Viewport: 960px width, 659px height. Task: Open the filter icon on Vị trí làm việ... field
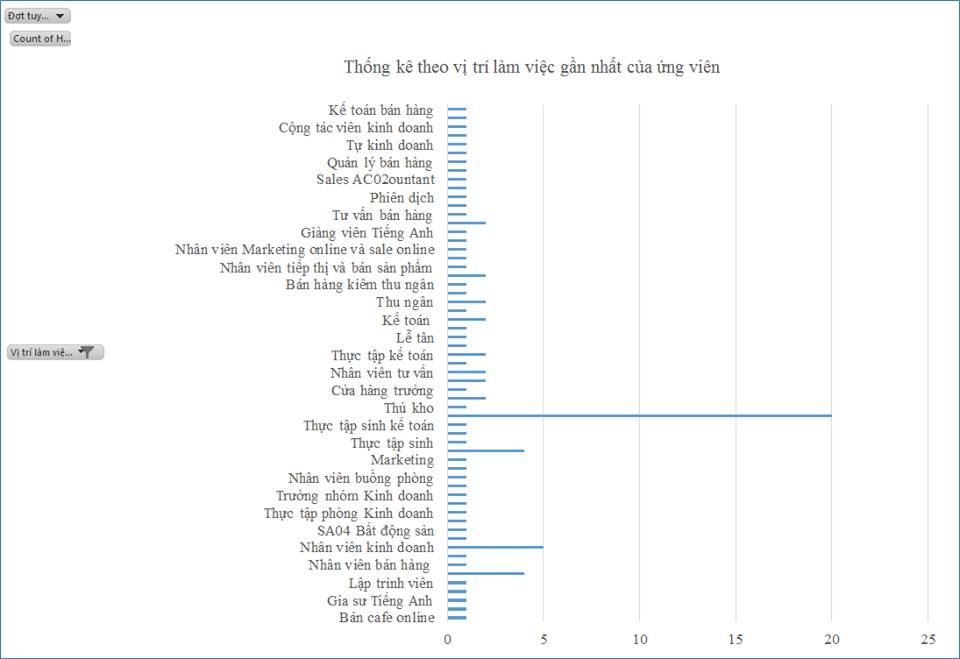tap(87, 352)
